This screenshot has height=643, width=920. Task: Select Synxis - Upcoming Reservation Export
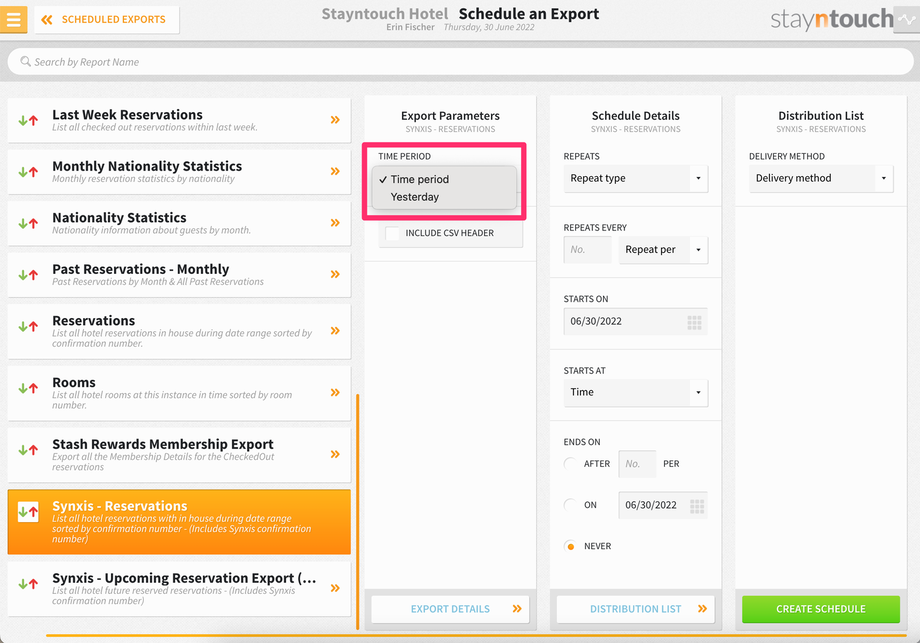coord(179,588)
